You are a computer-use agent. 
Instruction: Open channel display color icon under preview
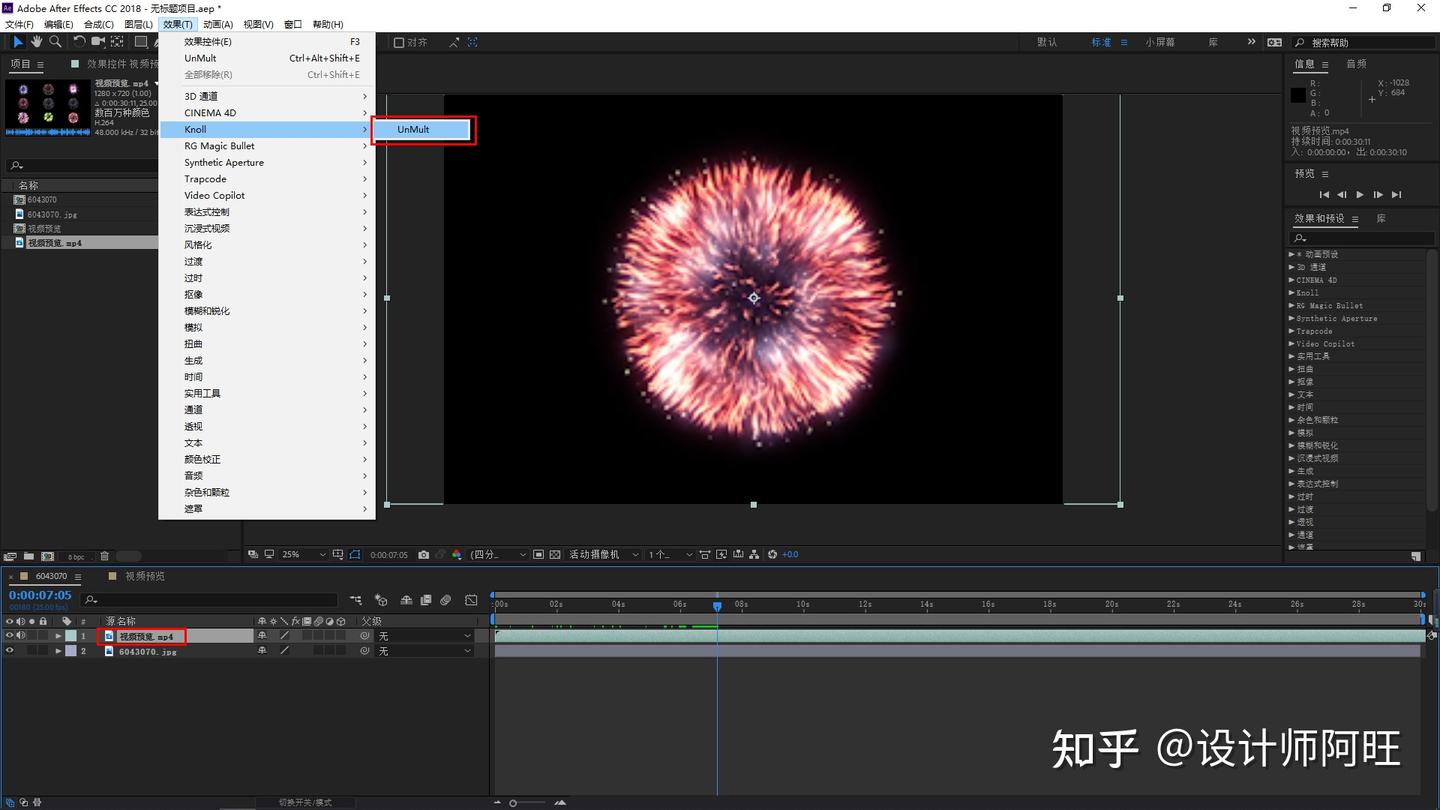pyautogui.click(x=457, y=554)
